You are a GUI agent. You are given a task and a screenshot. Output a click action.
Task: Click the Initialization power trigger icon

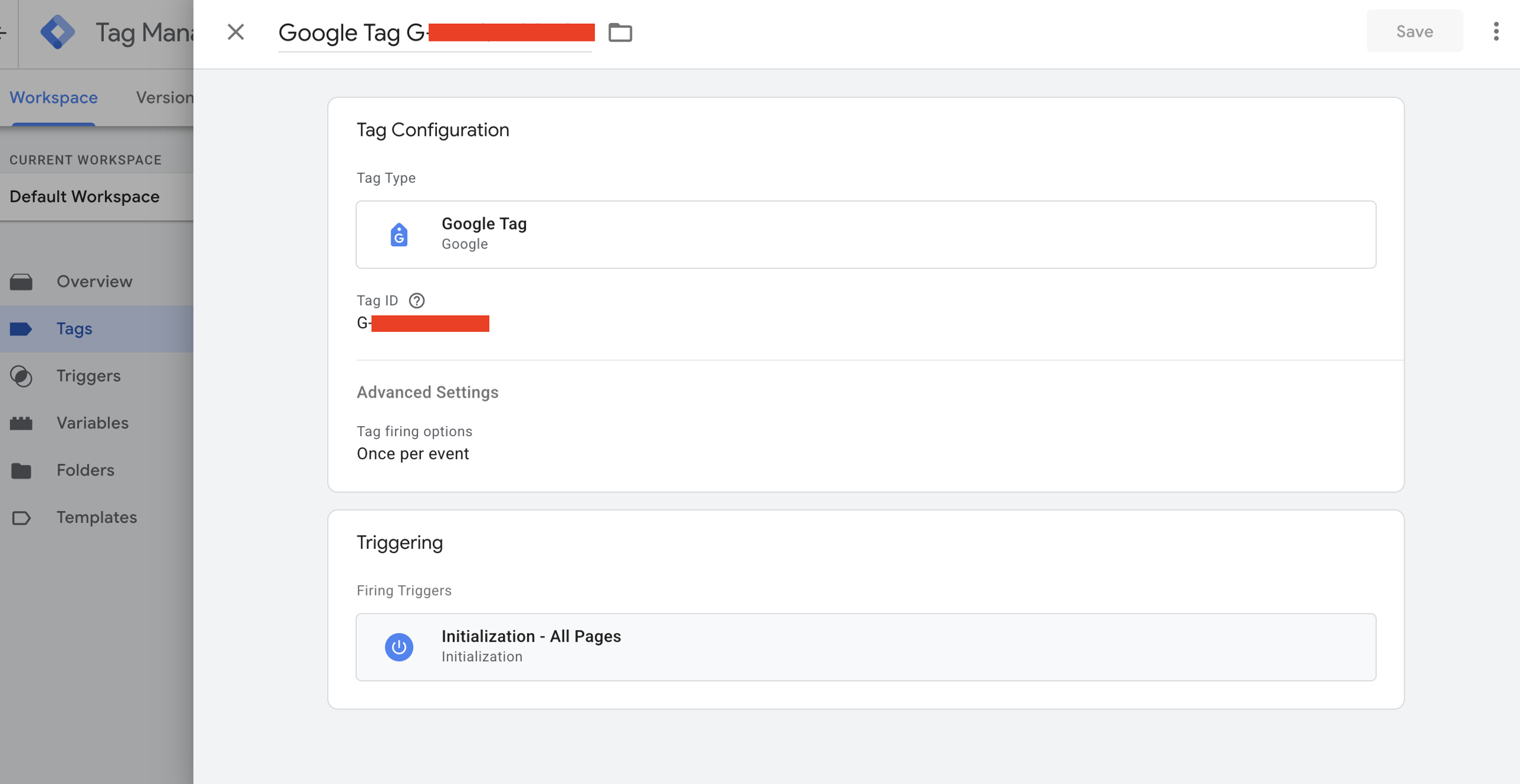point(399,647)
